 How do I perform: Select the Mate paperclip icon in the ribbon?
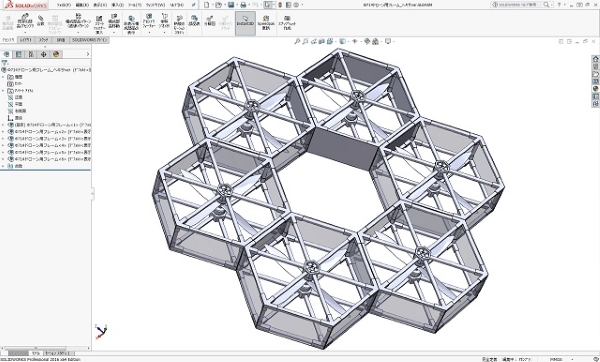coord(41,21)
